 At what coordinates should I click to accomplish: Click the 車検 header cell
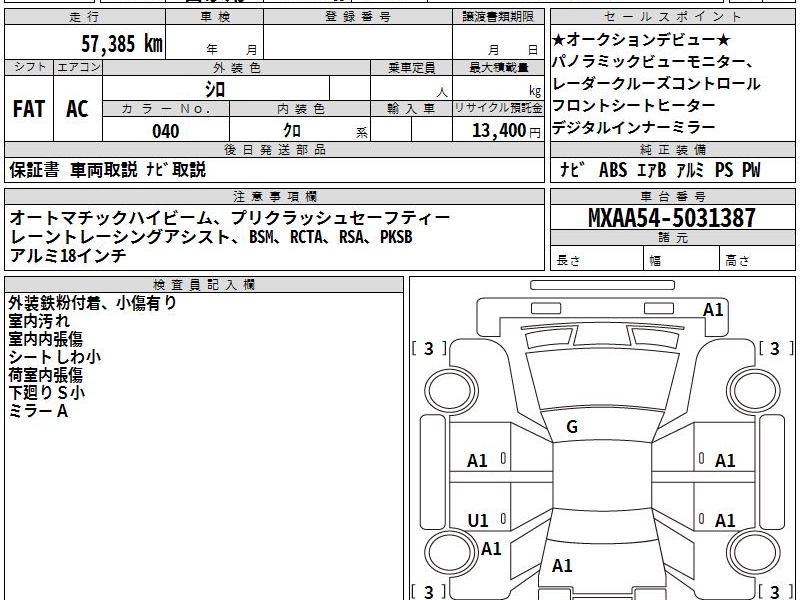tap(215, 17)
